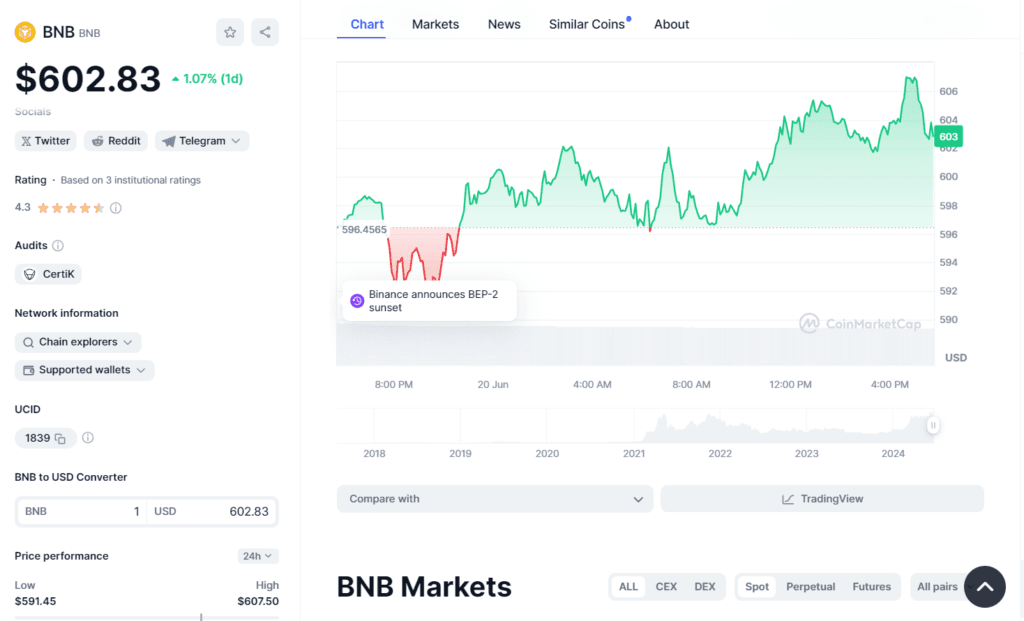Viewport: 1024px width, 621px height.
Task: Expand the Telegram dropdown
Action: coord(202,141)
